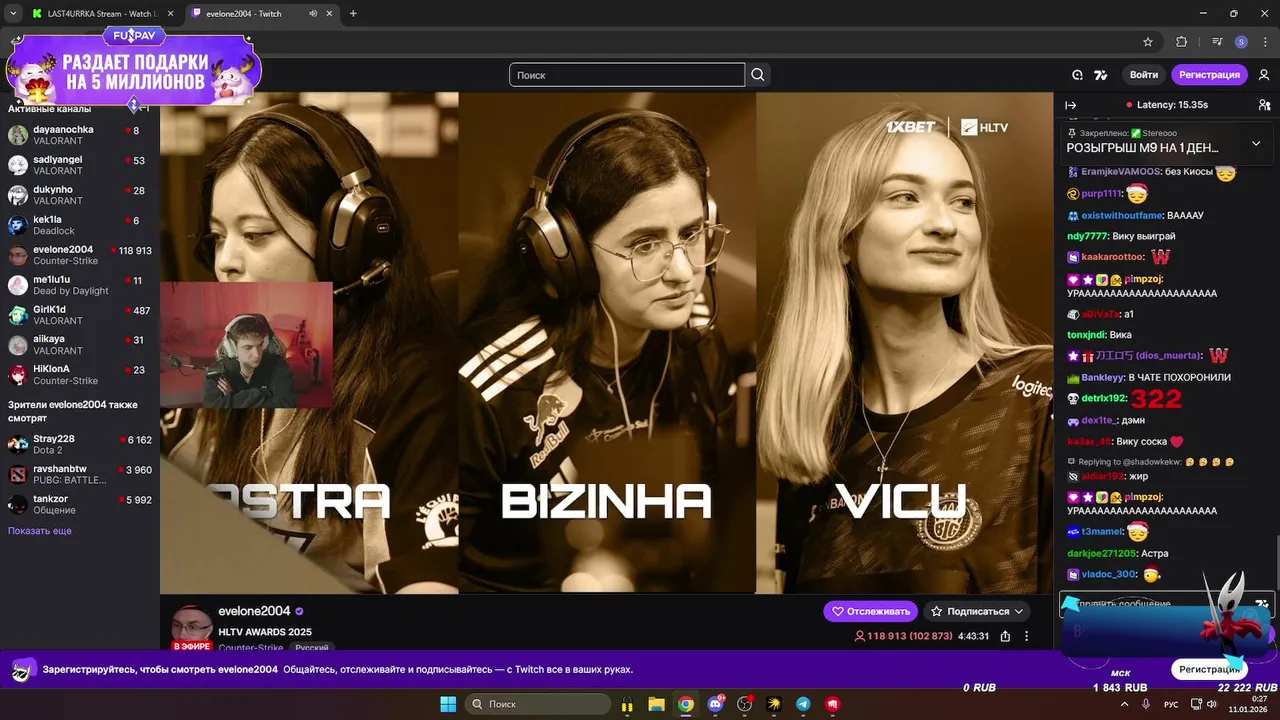The width and height of the screenshot is (1280, 720).
Task: Open evelone2004 in sidebar channel list
Action: click(x=80, y=255)
